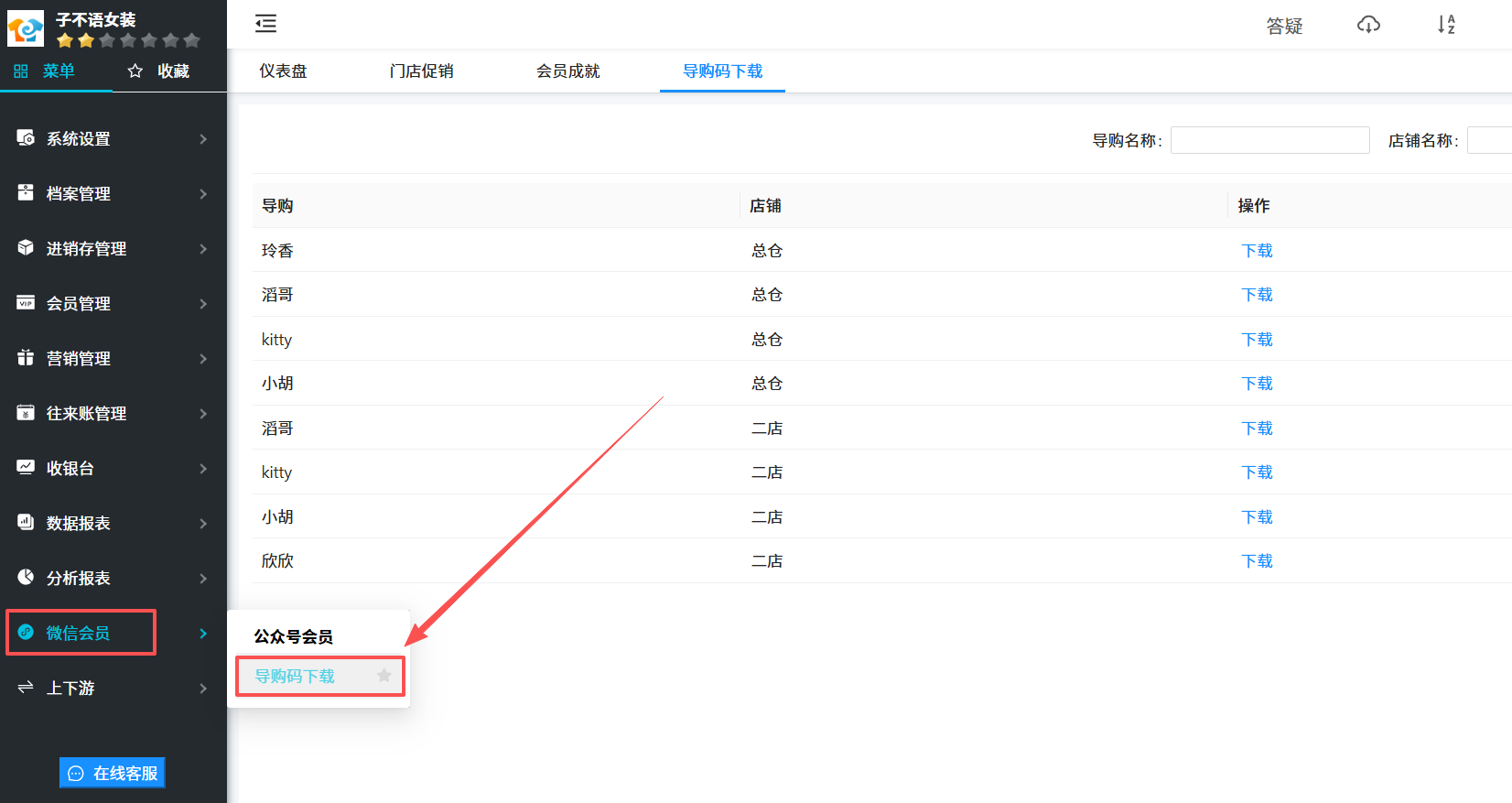Click the 子不语女装 store logo
This screenshot has height=803, width=1512.
pyautogui.click(x=26, y=28)
